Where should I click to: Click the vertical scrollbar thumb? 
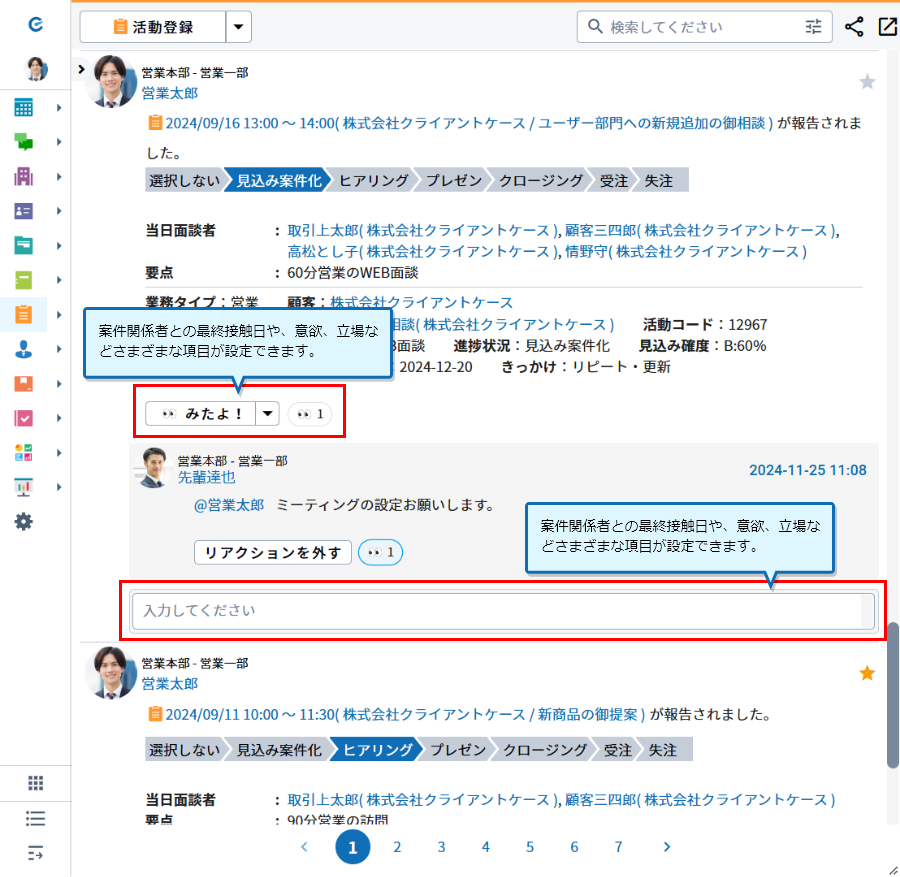click(893, 695)
